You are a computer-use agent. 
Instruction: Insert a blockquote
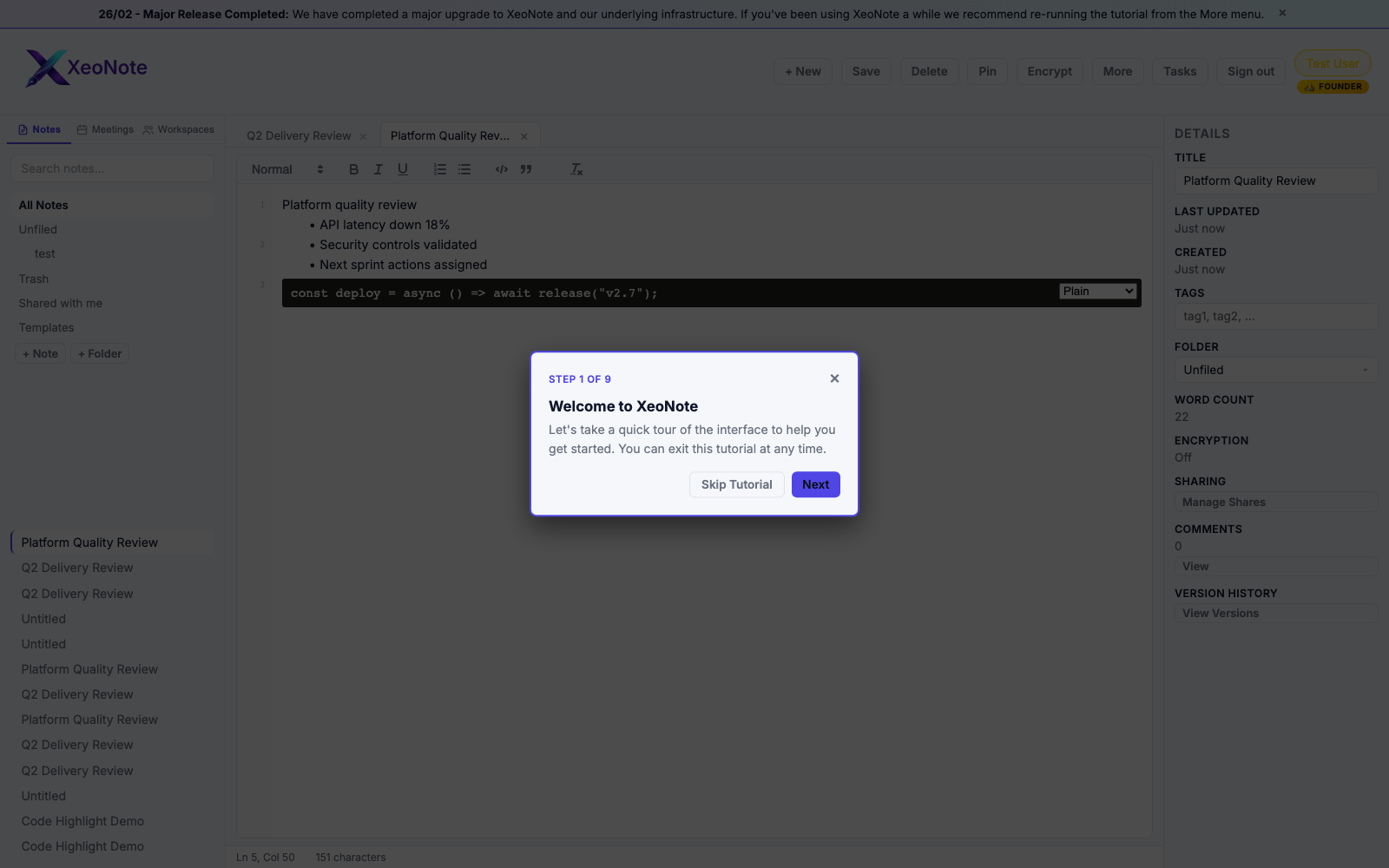(x=525, y=169)
